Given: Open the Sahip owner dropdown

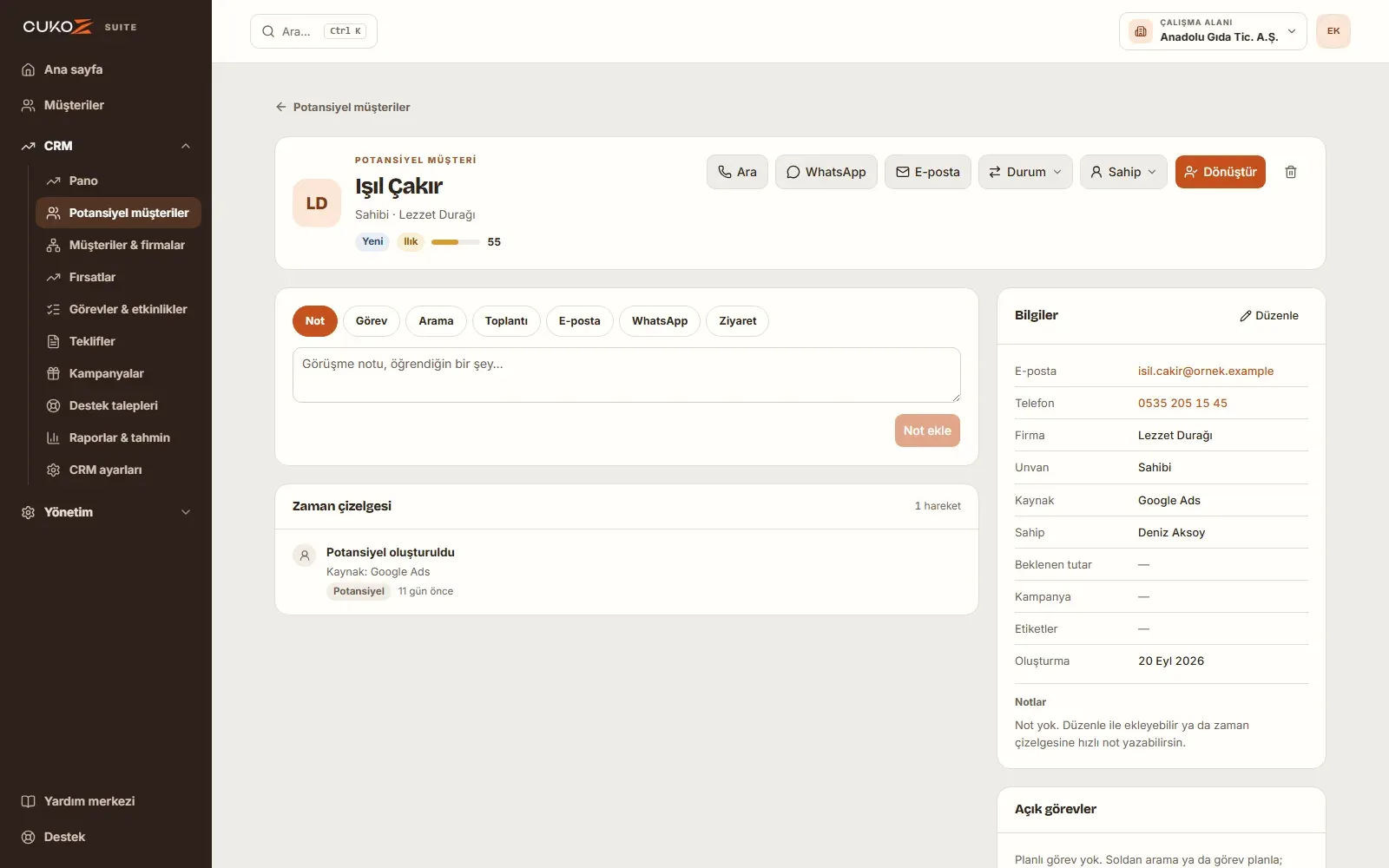Looking at the screenshot, I should (1123, 172).
